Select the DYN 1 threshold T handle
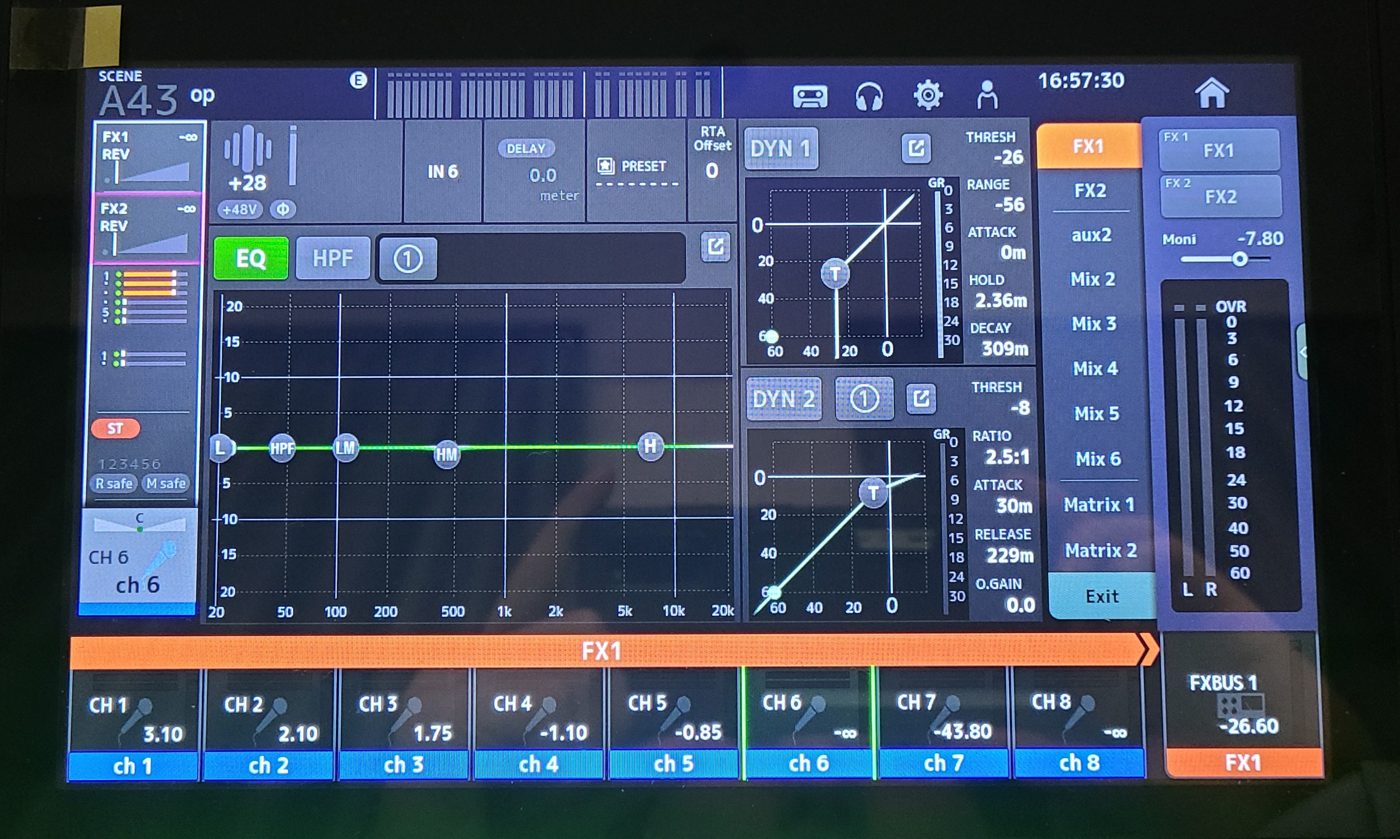Image resolution: width=1400 pixels, height=839 pixels. (x=835, y=273)
